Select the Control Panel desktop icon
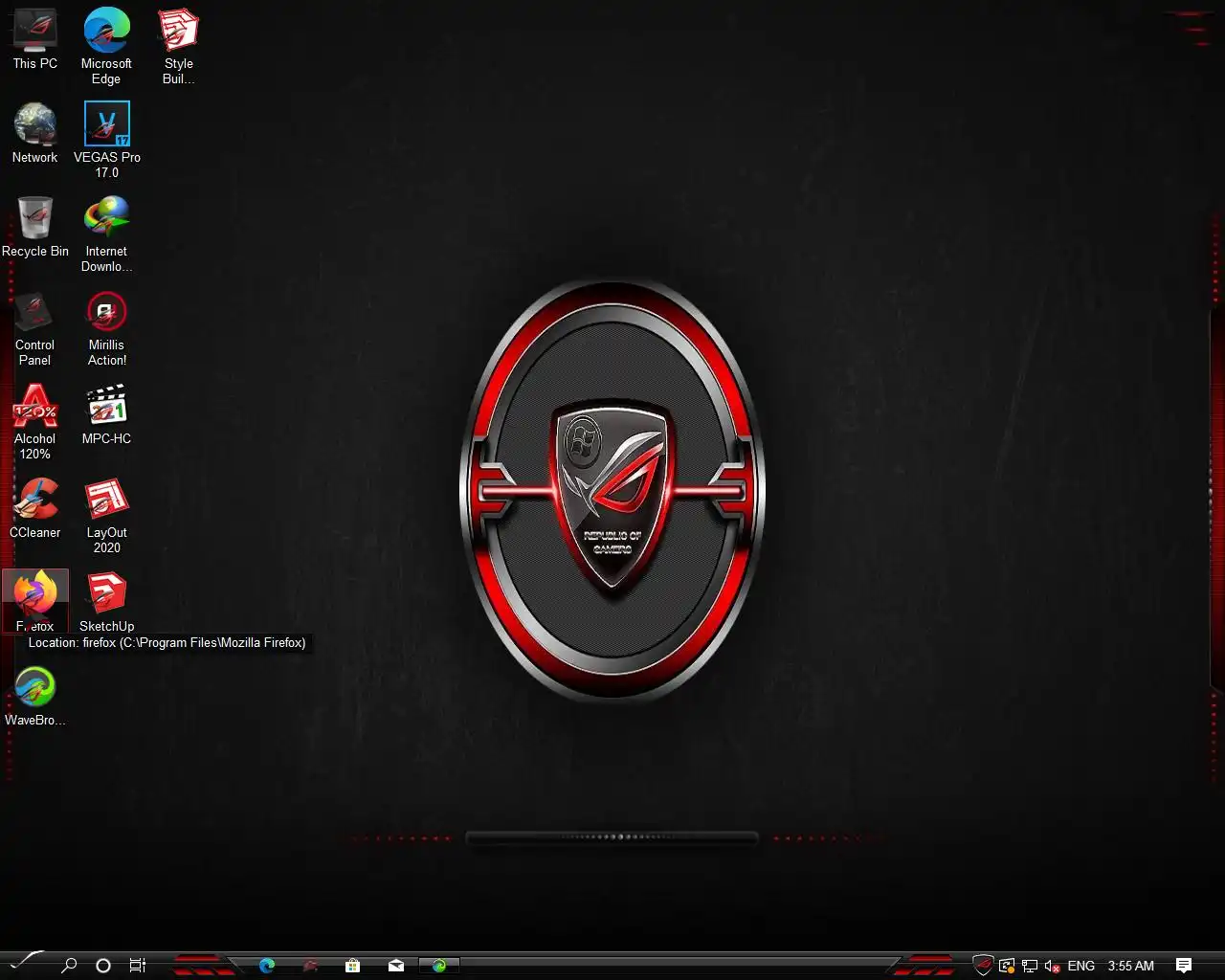Viewport: 1225px width, 980px height. (x=35, y=327)
